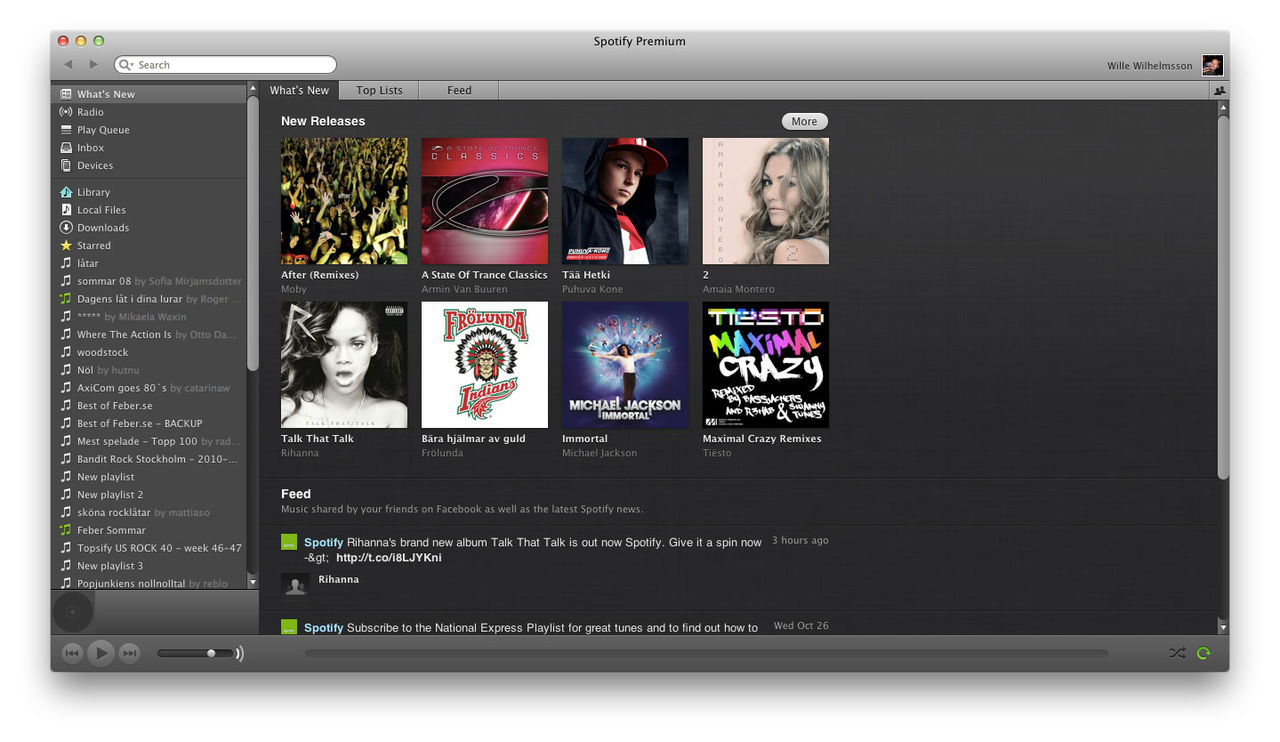The image size is (1280, 742).
Task: Open the Tää Hetki album cover
Action: point(625,201)
